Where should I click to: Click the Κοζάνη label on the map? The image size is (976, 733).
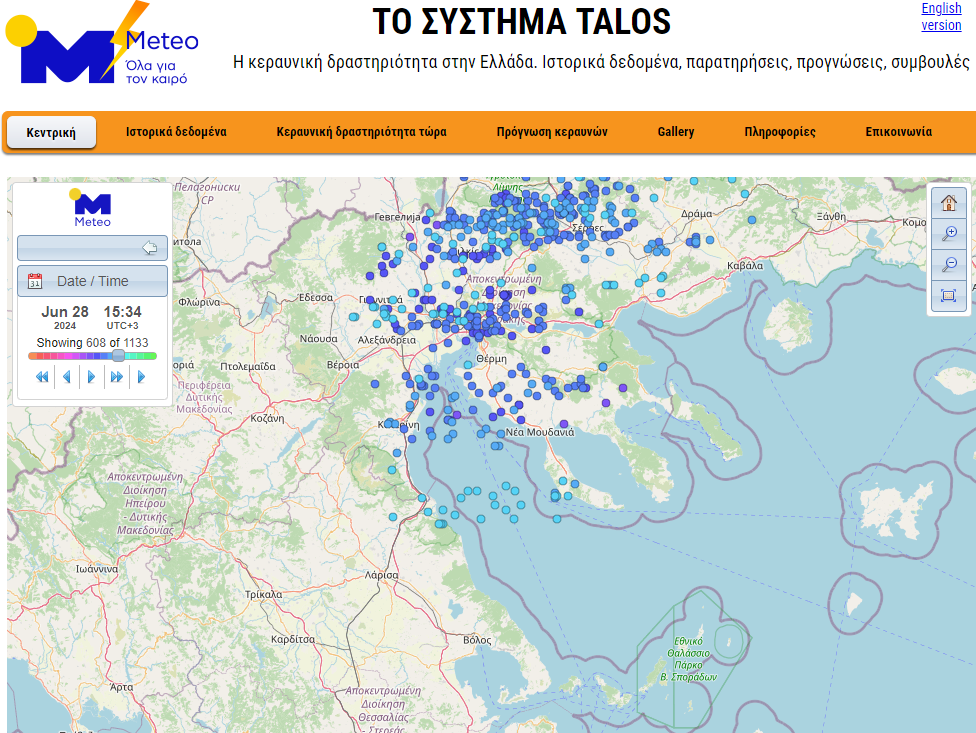267,419
